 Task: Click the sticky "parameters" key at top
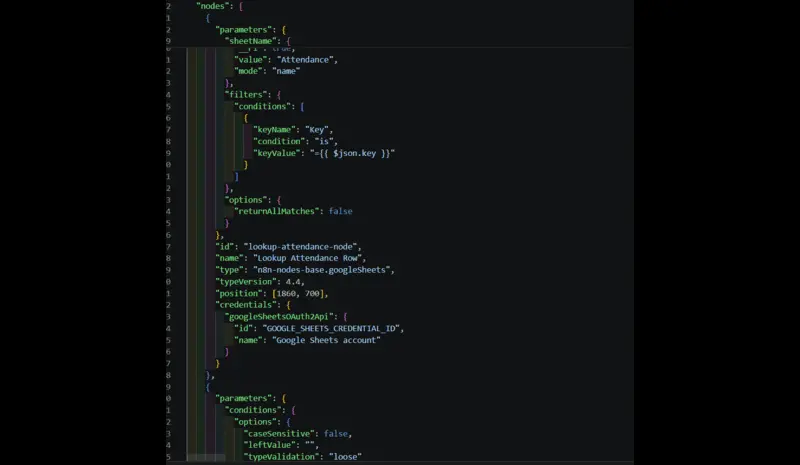243,30
